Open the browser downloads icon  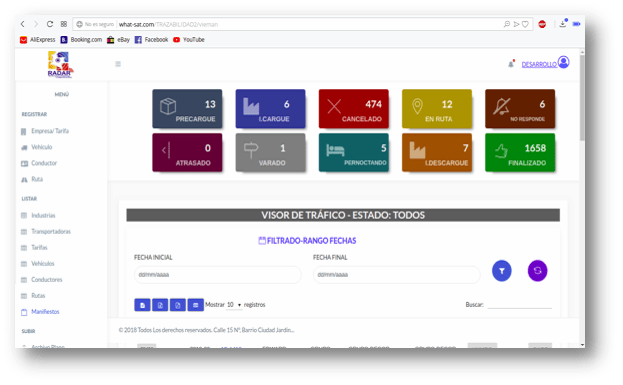(x=563, y=24)
